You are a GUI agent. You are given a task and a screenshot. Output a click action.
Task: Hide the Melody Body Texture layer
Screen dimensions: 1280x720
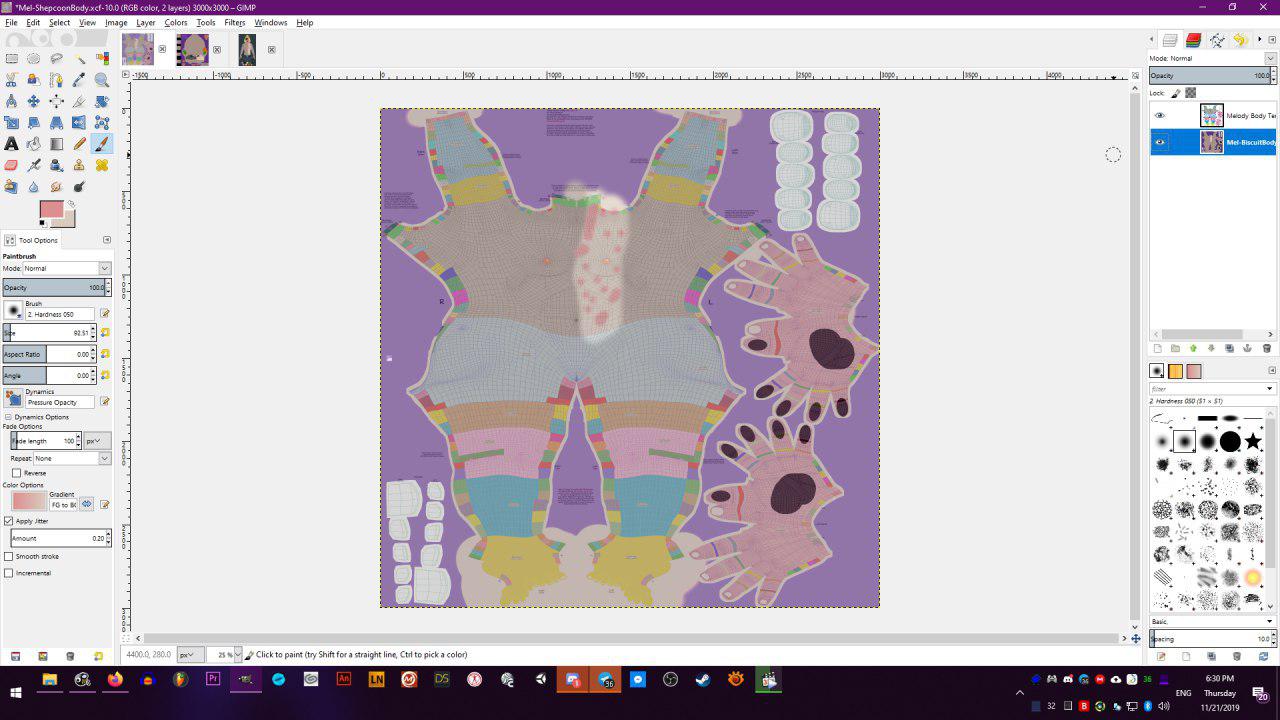coord(1160,116)
